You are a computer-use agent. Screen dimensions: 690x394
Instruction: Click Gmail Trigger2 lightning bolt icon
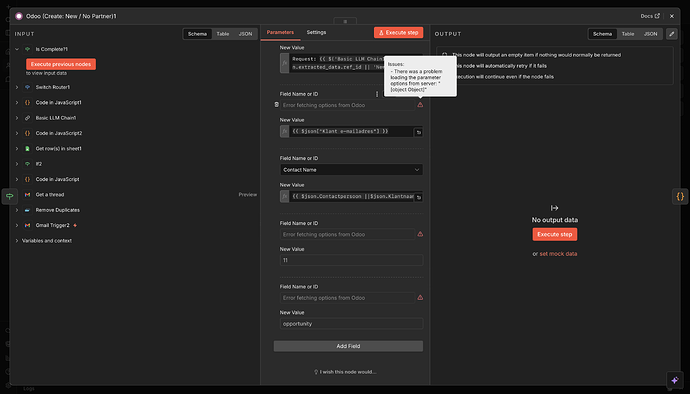(x=75, y=225)
